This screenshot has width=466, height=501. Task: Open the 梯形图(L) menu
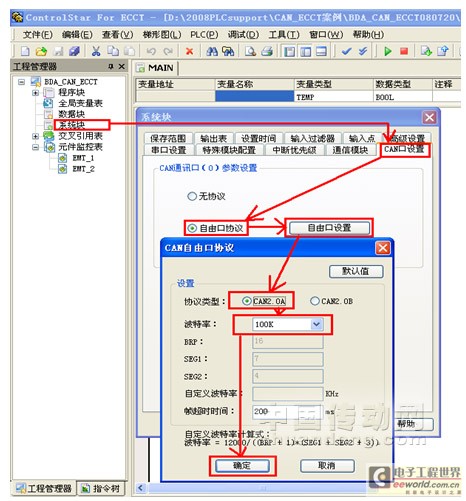pos(162,35)
